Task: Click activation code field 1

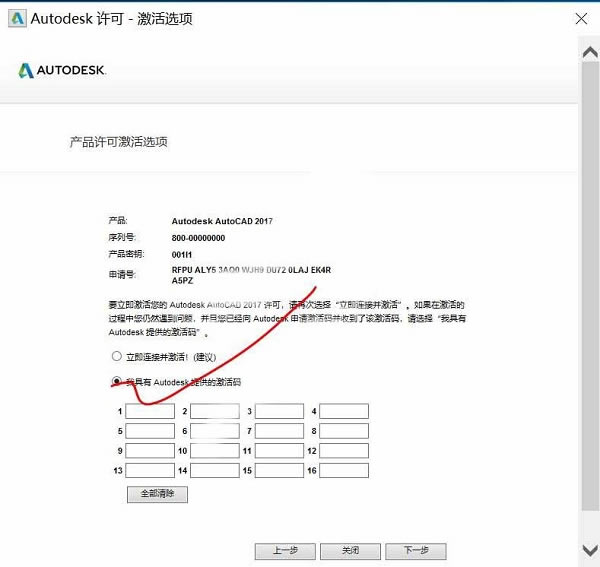Action: (x=150, y=411)
